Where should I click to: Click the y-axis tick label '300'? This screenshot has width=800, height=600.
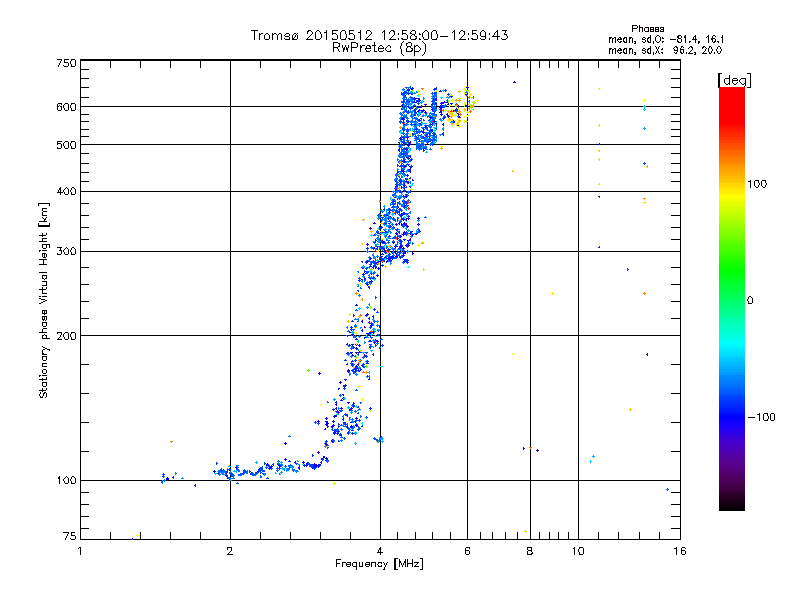pos(67,251)
